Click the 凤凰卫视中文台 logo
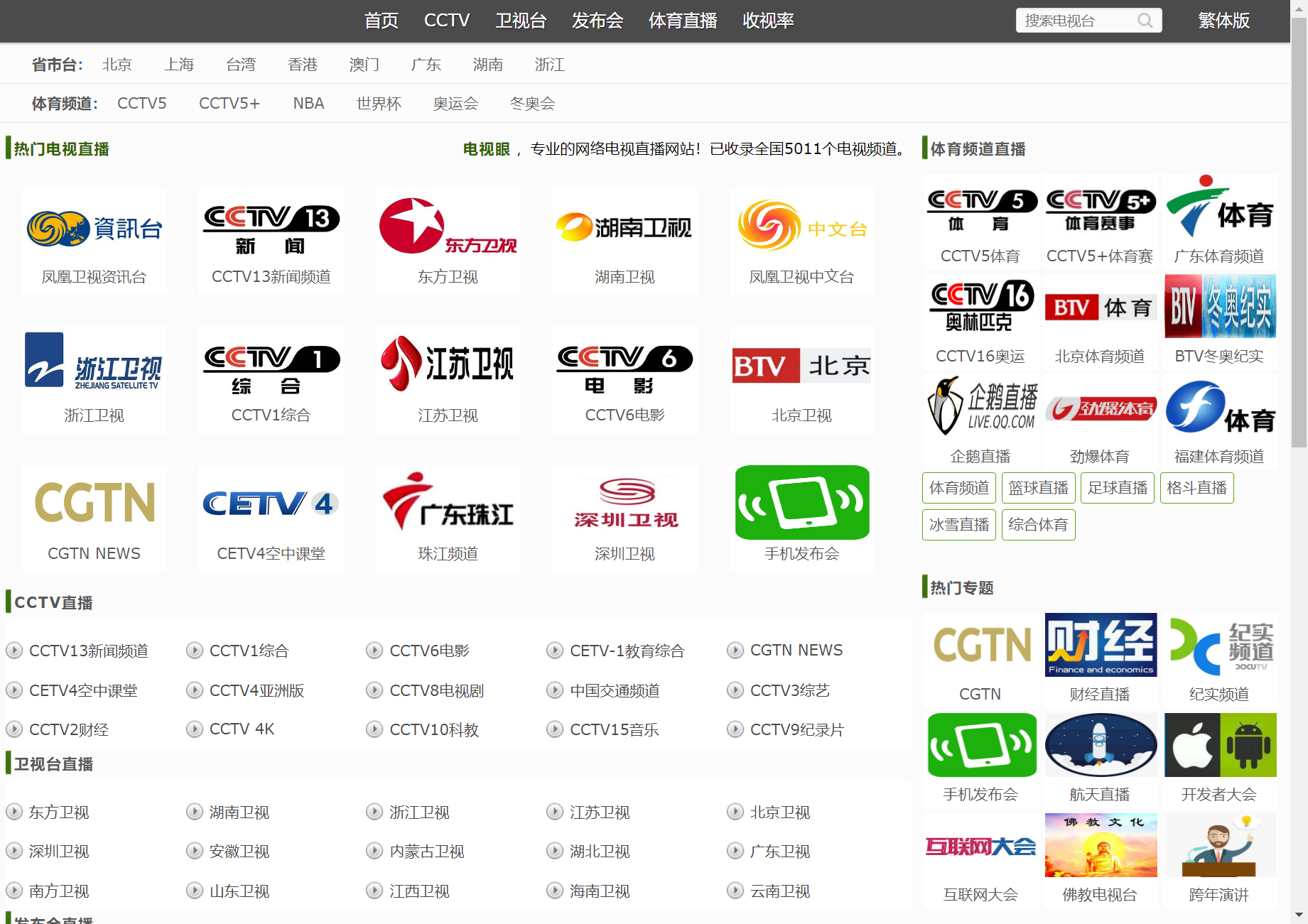This screenshot has height=924, width=1308. 802,226
